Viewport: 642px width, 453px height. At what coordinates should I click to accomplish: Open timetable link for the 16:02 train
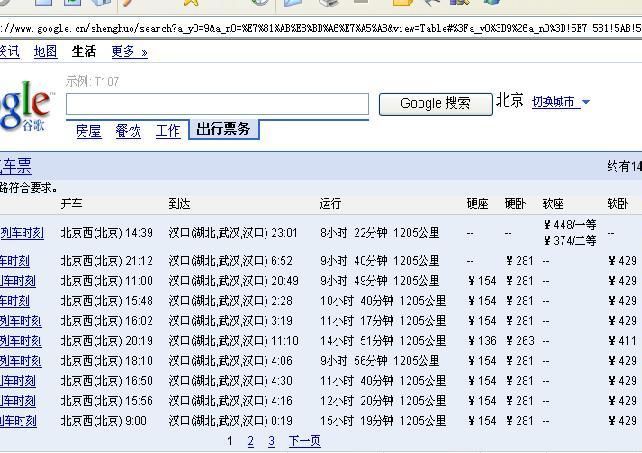(x=20, y=321)
